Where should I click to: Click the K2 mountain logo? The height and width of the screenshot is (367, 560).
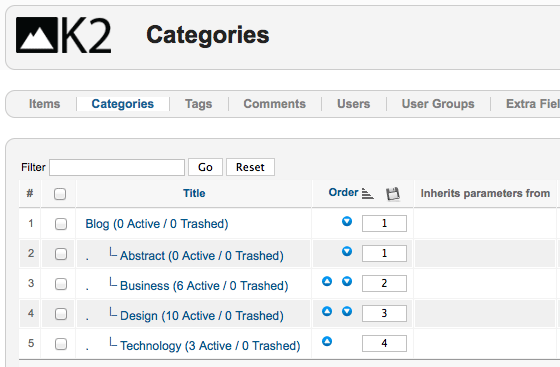point(64,35)
